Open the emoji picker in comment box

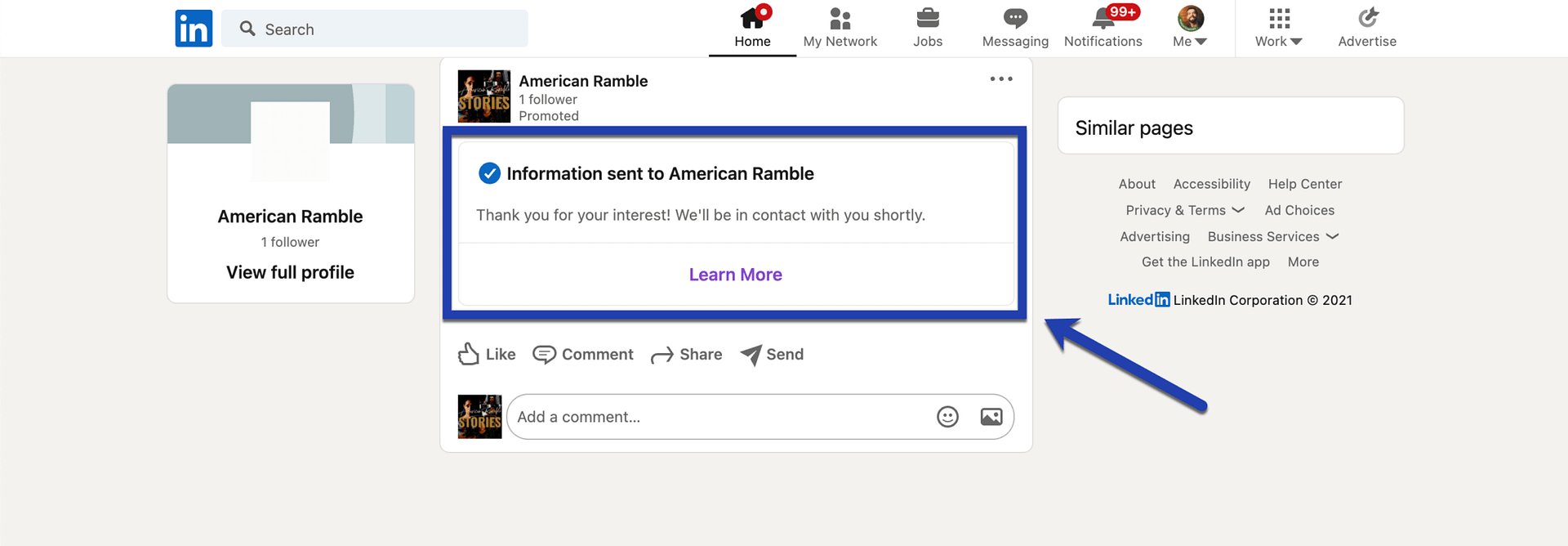click(947, 417)
